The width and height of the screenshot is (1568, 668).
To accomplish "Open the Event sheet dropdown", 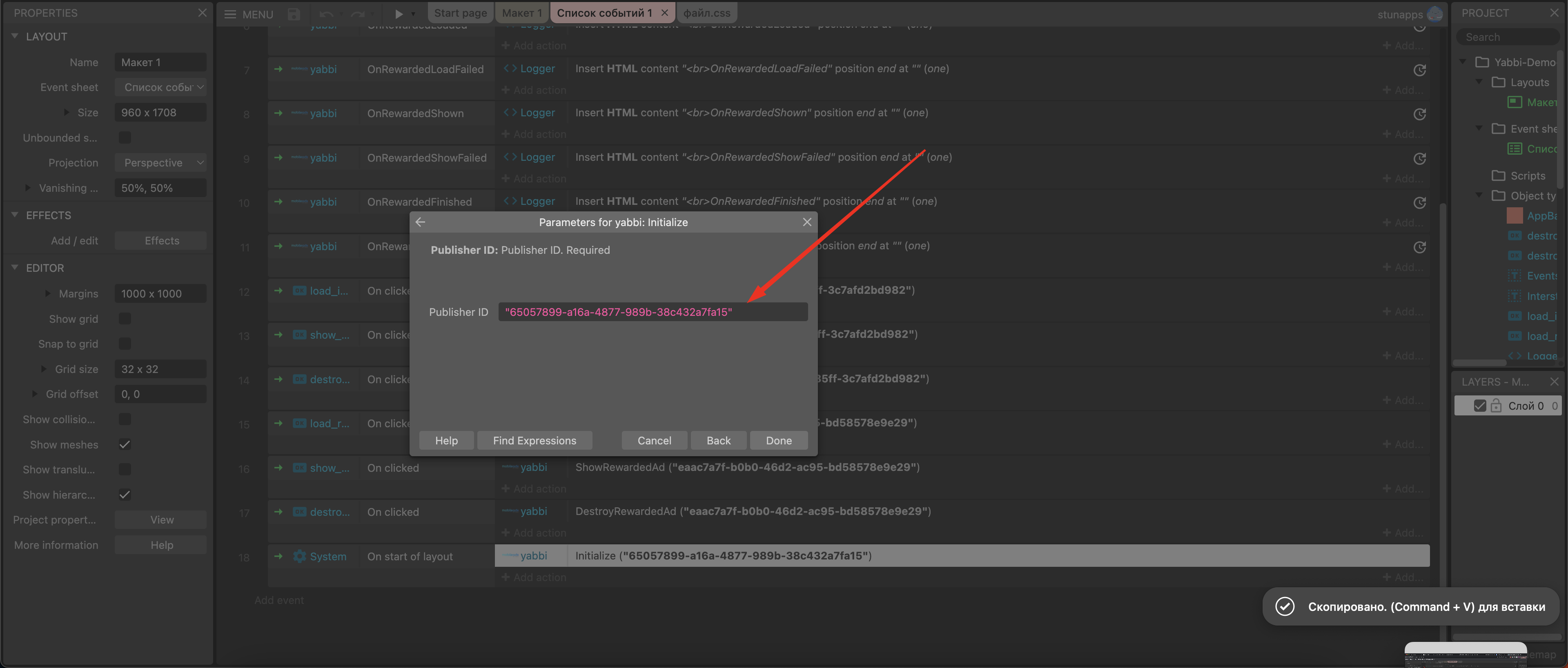I will coord(161,87).
